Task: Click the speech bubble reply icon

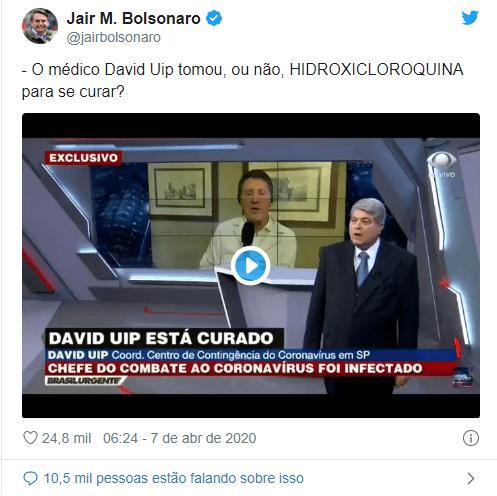Action: 30,478
